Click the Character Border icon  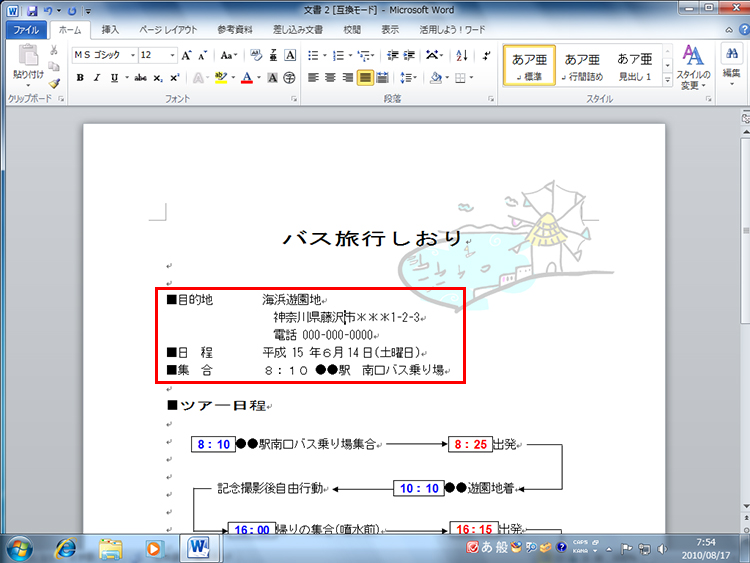point(290,55)
